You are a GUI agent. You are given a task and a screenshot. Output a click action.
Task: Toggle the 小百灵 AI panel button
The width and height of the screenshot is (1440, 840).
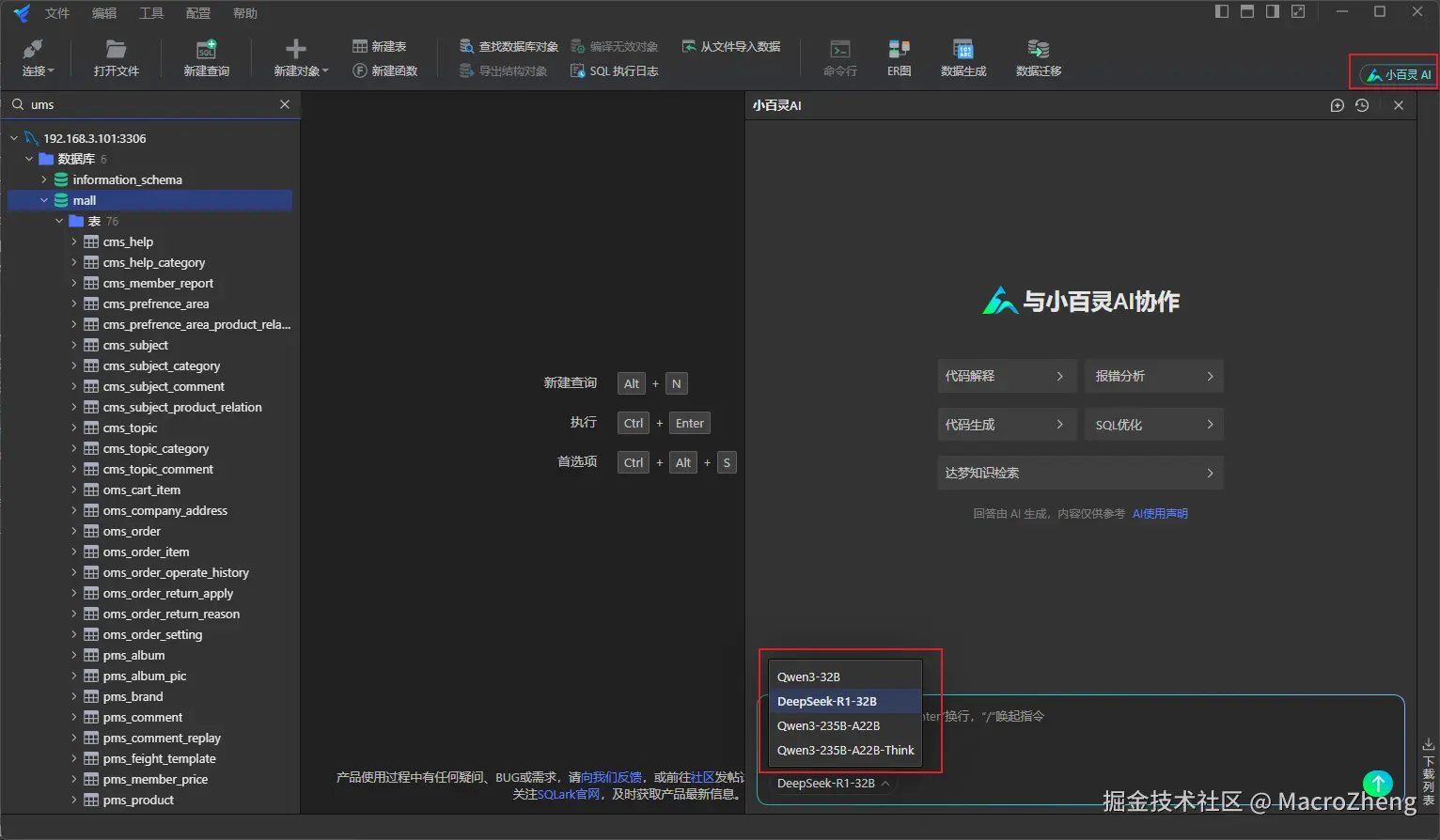[x=1398, y=74]
